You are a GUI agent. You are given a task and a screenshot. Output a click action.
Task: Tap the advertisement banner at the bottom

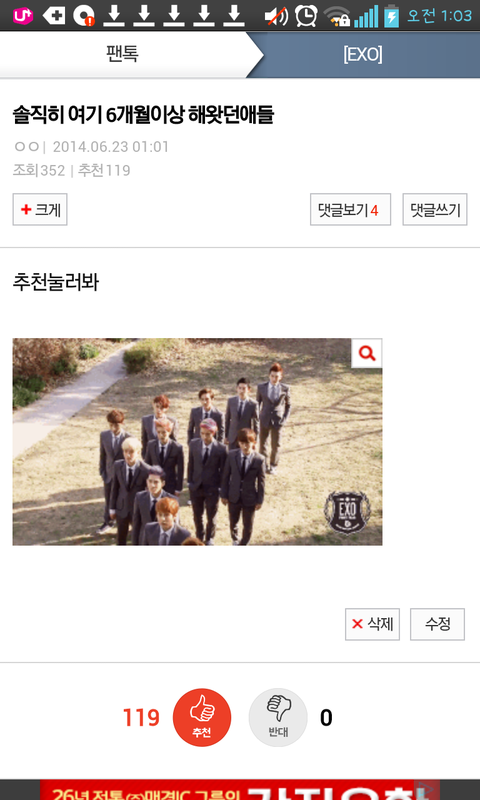tap(240, 790)
